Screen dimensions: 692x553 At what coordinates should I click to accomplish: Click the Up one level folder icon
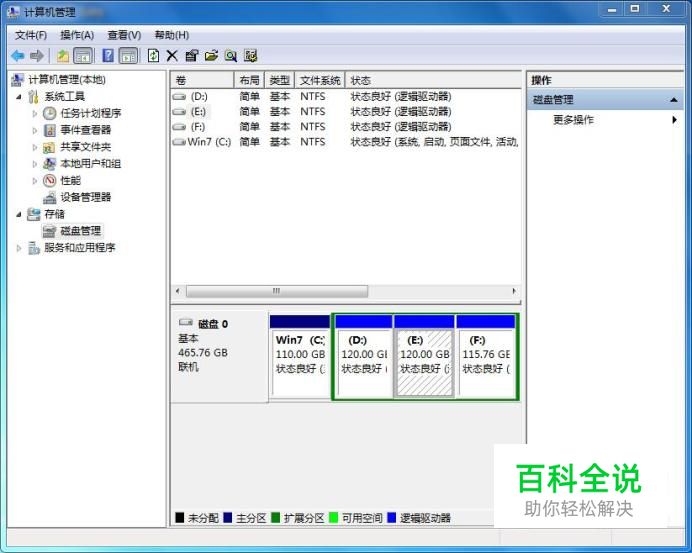63,56
